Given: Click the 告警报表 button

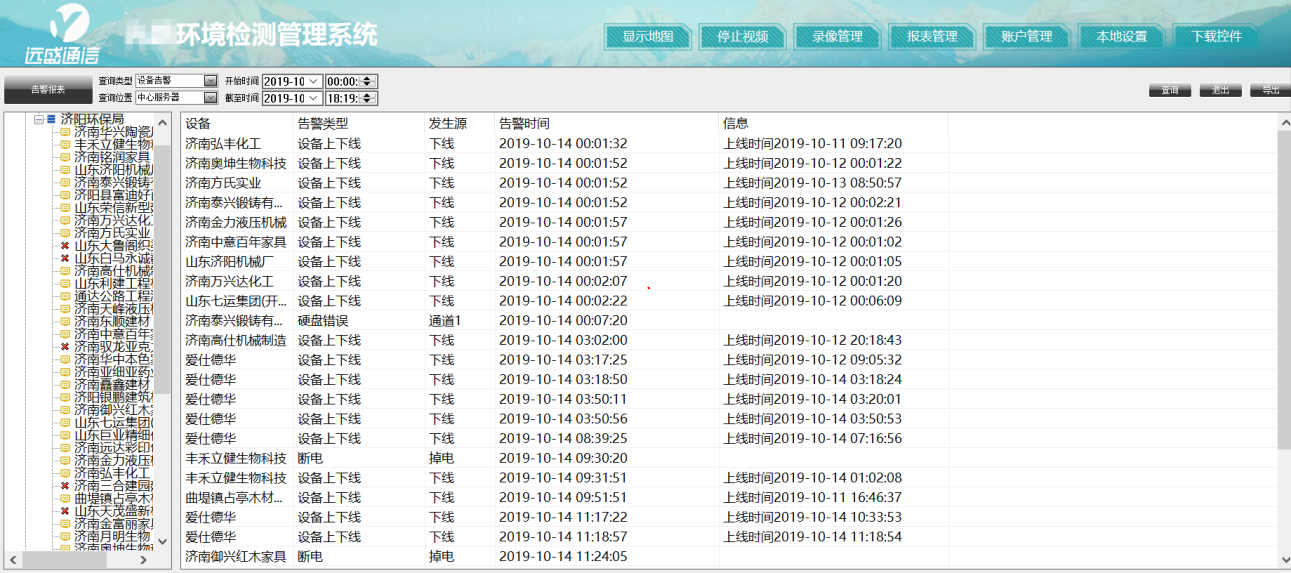Looking at the screenshot, I should click(x=47, y=89).
